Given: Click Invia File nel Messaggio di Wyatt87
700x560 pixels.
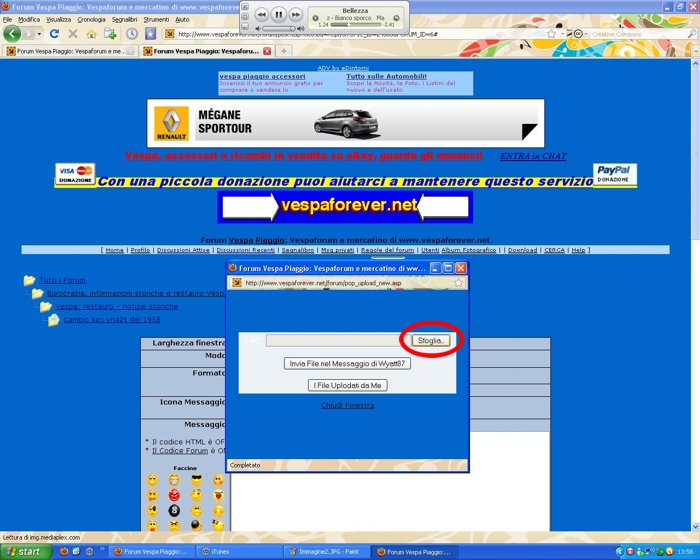Looking at the screenshot, I should coord(347,364).
